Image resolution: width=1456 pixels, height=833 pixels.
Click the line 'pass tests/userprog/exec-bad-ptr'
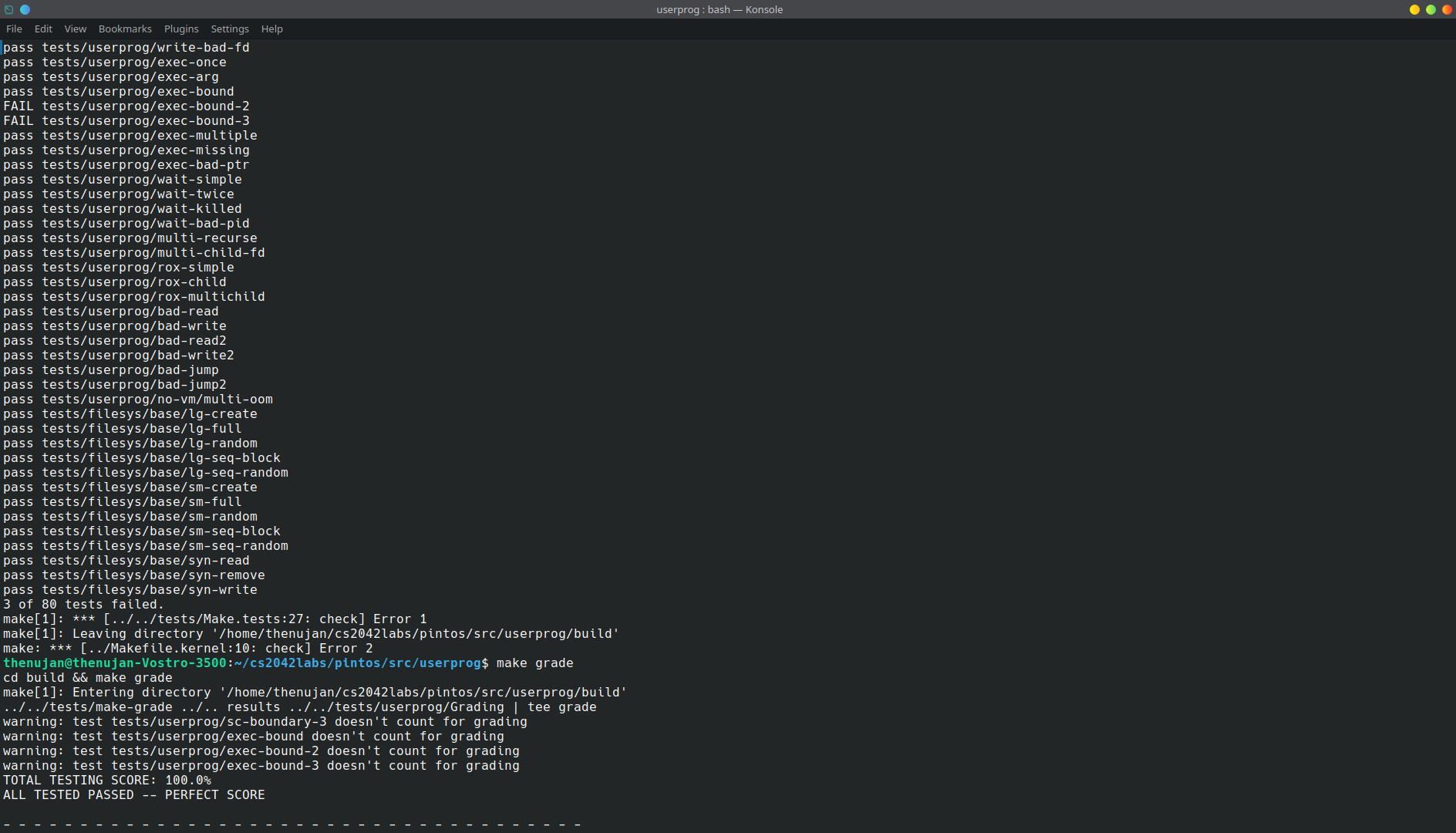pos(126,165)
